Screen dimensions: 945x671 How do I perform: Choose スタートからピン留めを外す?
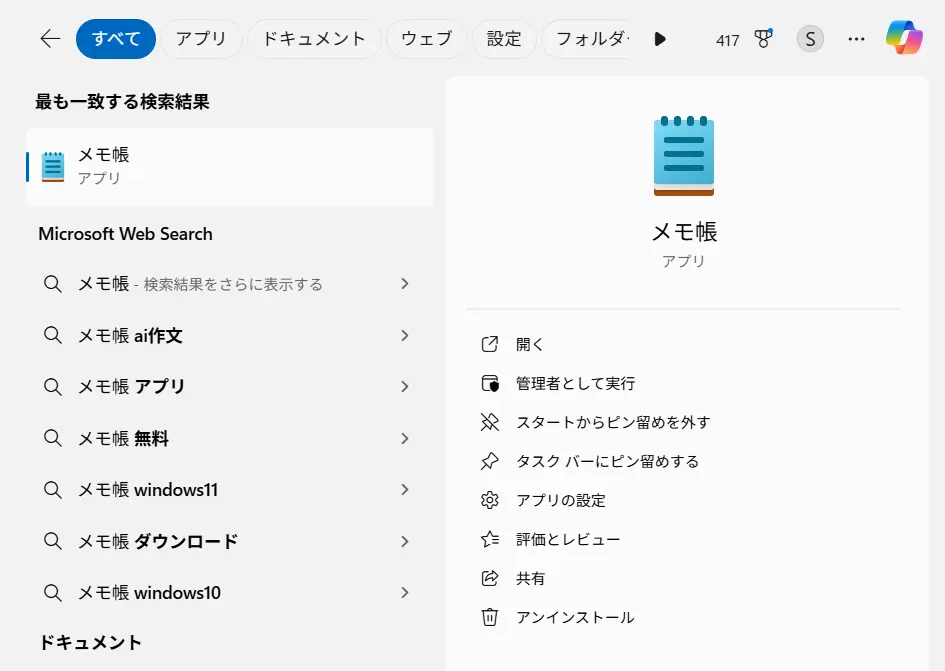point(614,422)
